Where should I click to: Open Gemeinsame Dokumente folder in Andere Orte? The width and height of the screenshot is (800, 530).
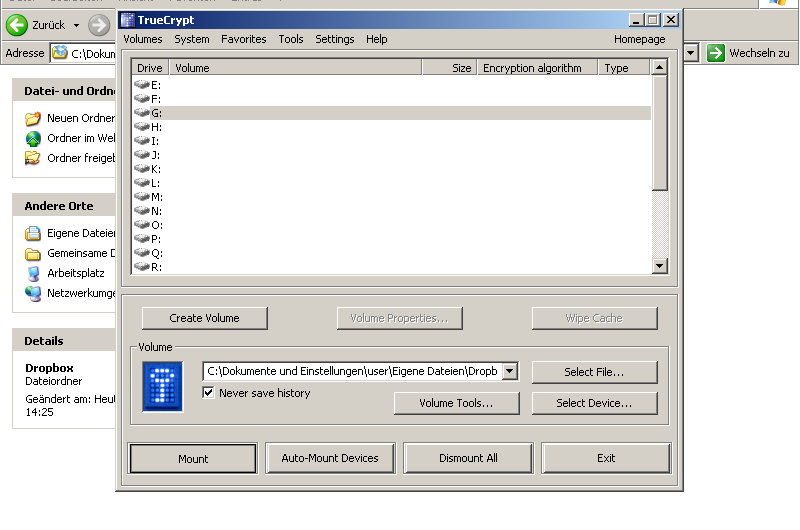click(x=70, y=253)
